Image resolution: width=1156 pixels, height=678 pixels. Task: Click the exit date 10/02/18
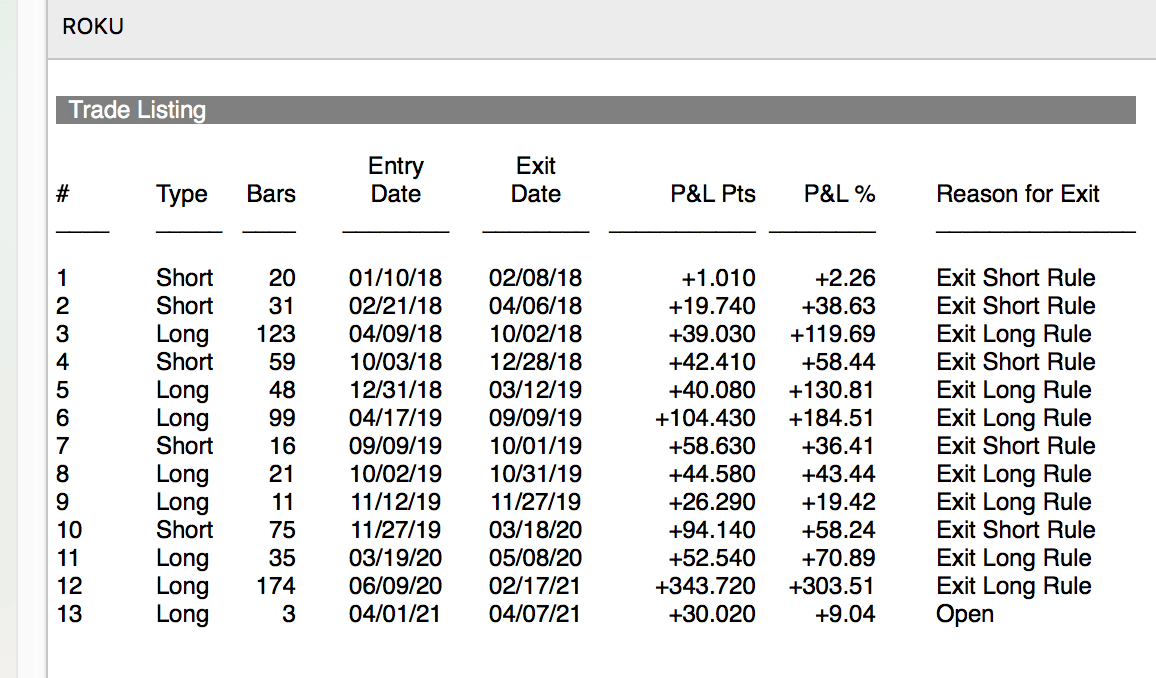point(535,334)
